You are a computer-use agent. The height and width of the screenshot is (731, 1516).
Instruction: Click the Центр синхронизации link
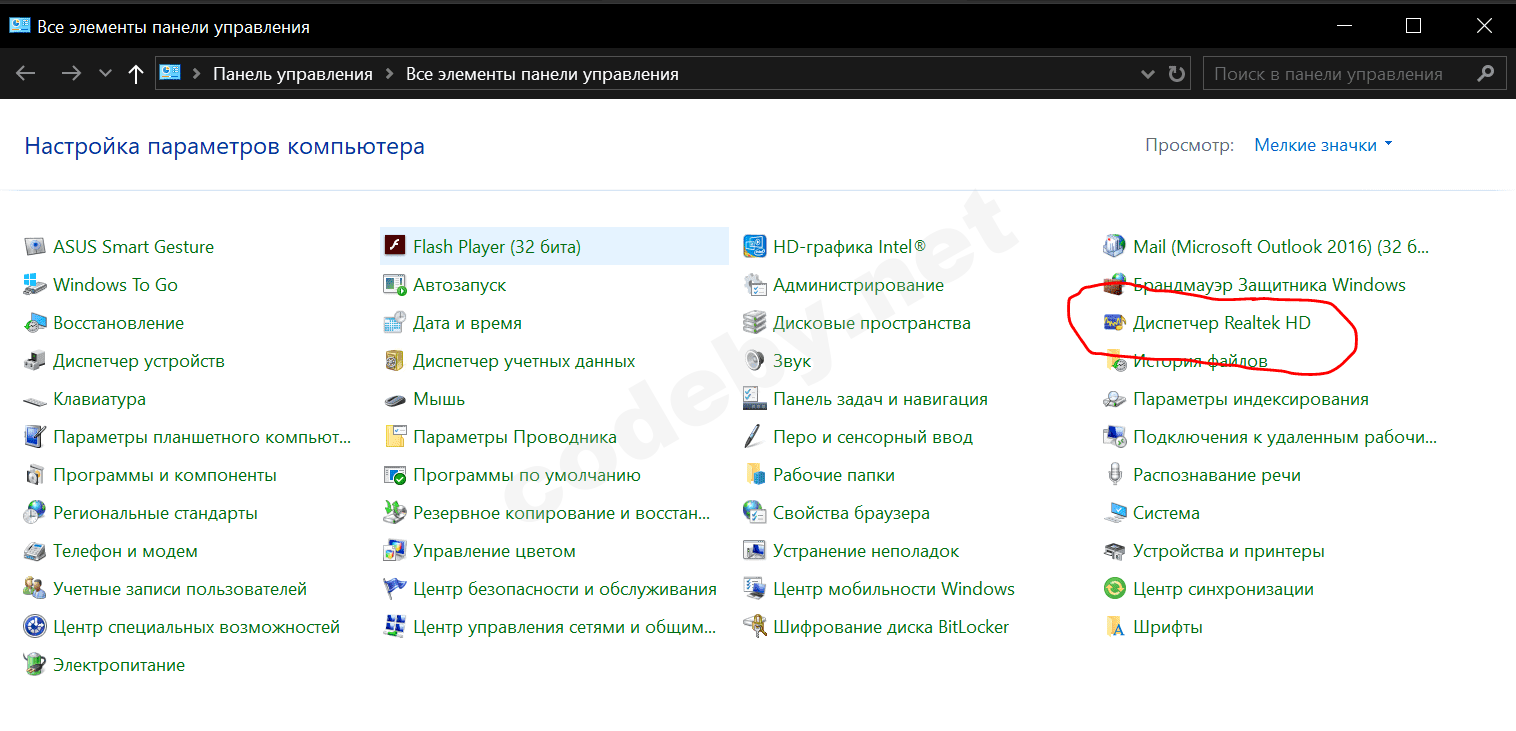[1223, 589]
